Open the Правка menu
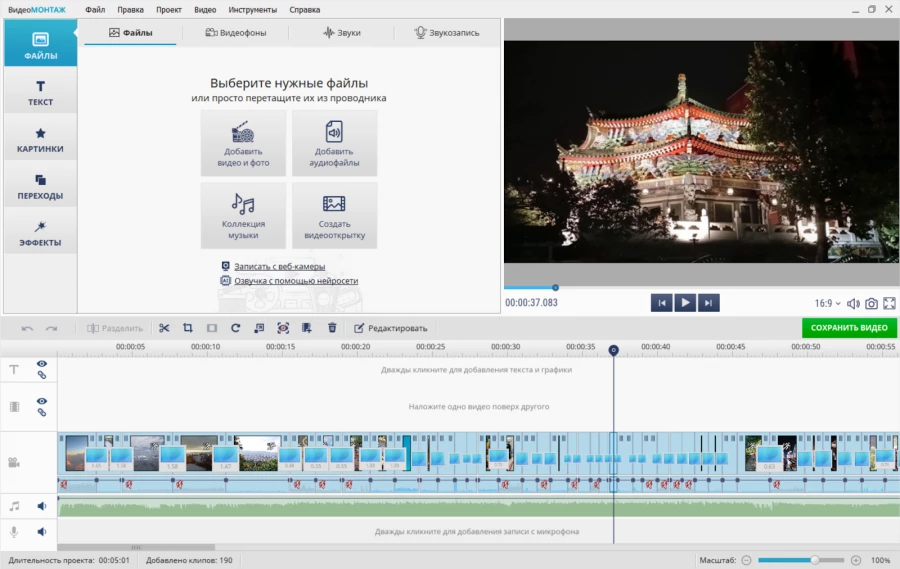900x569 pixels. pos(130,10)
